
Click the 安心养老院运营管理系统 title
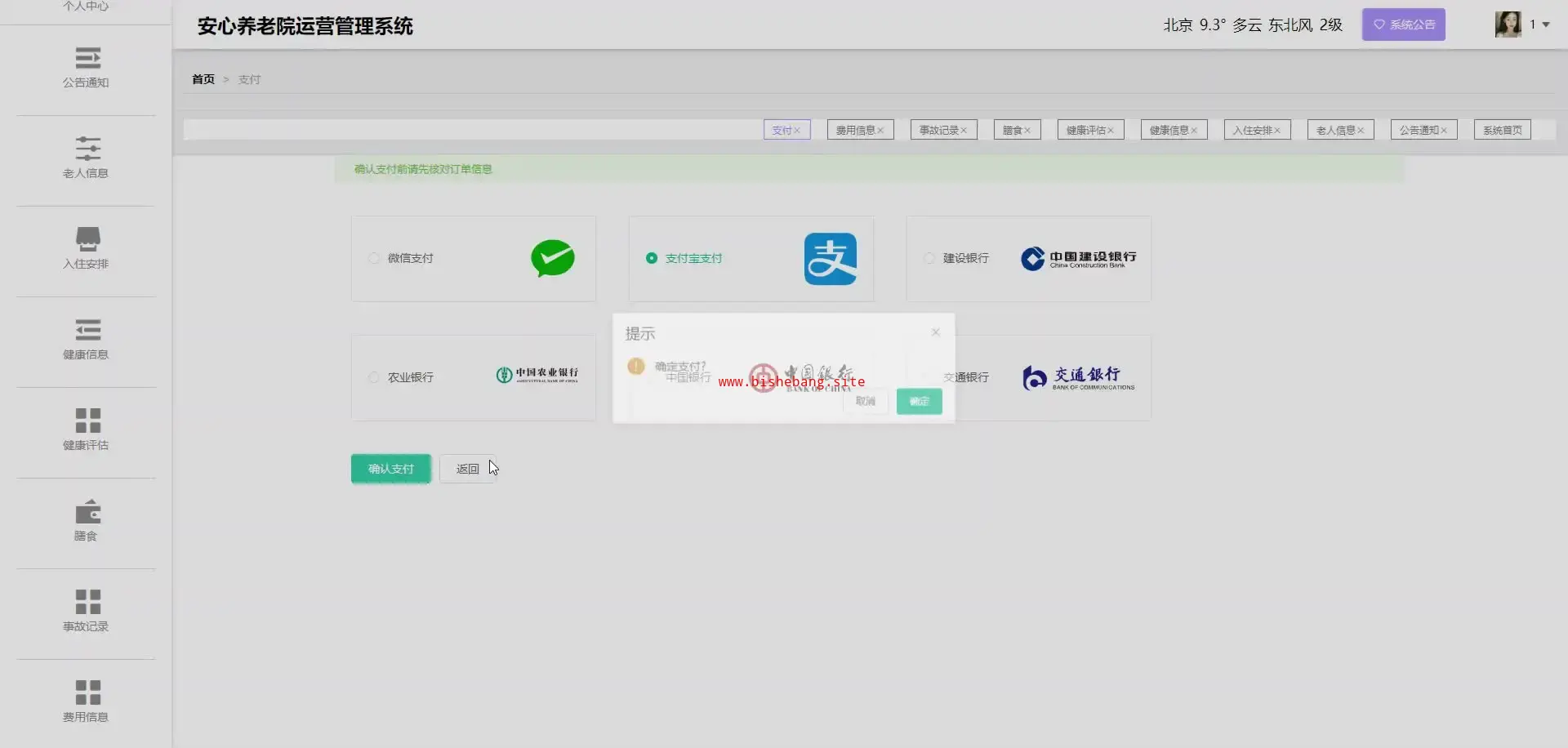click(305, 26)
